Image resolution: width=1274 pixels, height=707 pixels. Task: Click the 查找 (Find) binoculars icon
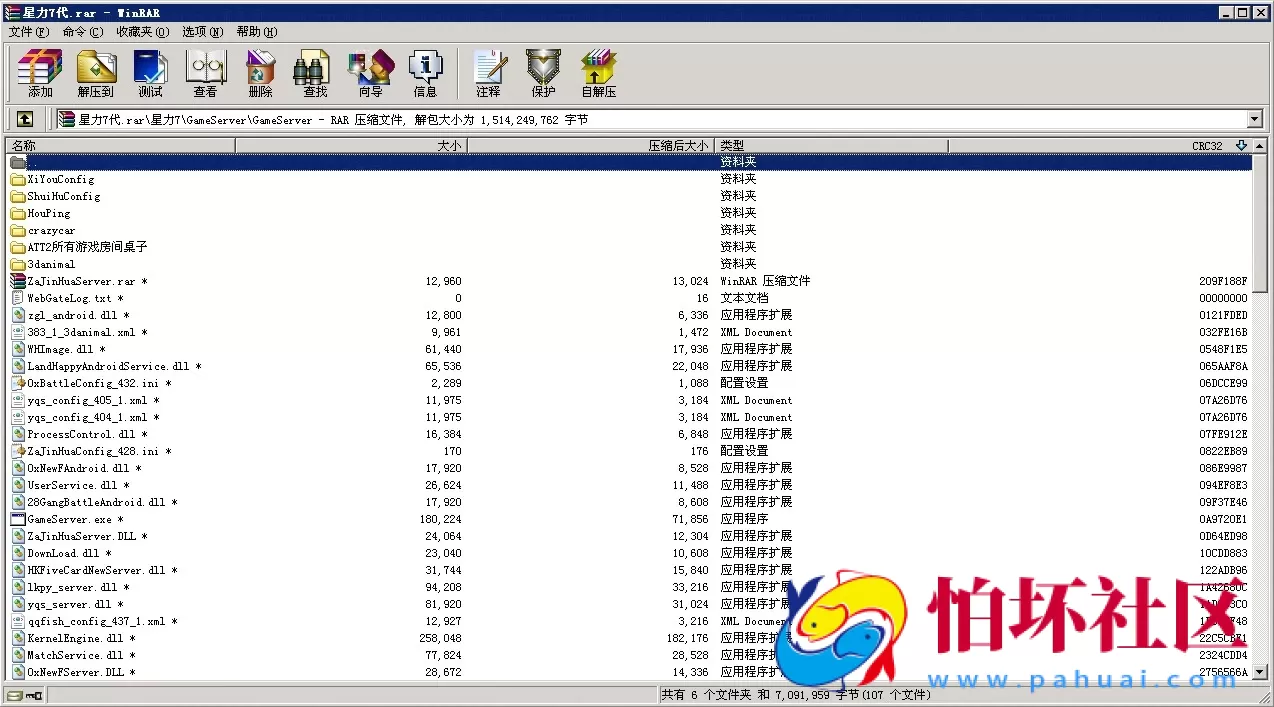click(315, 72)
